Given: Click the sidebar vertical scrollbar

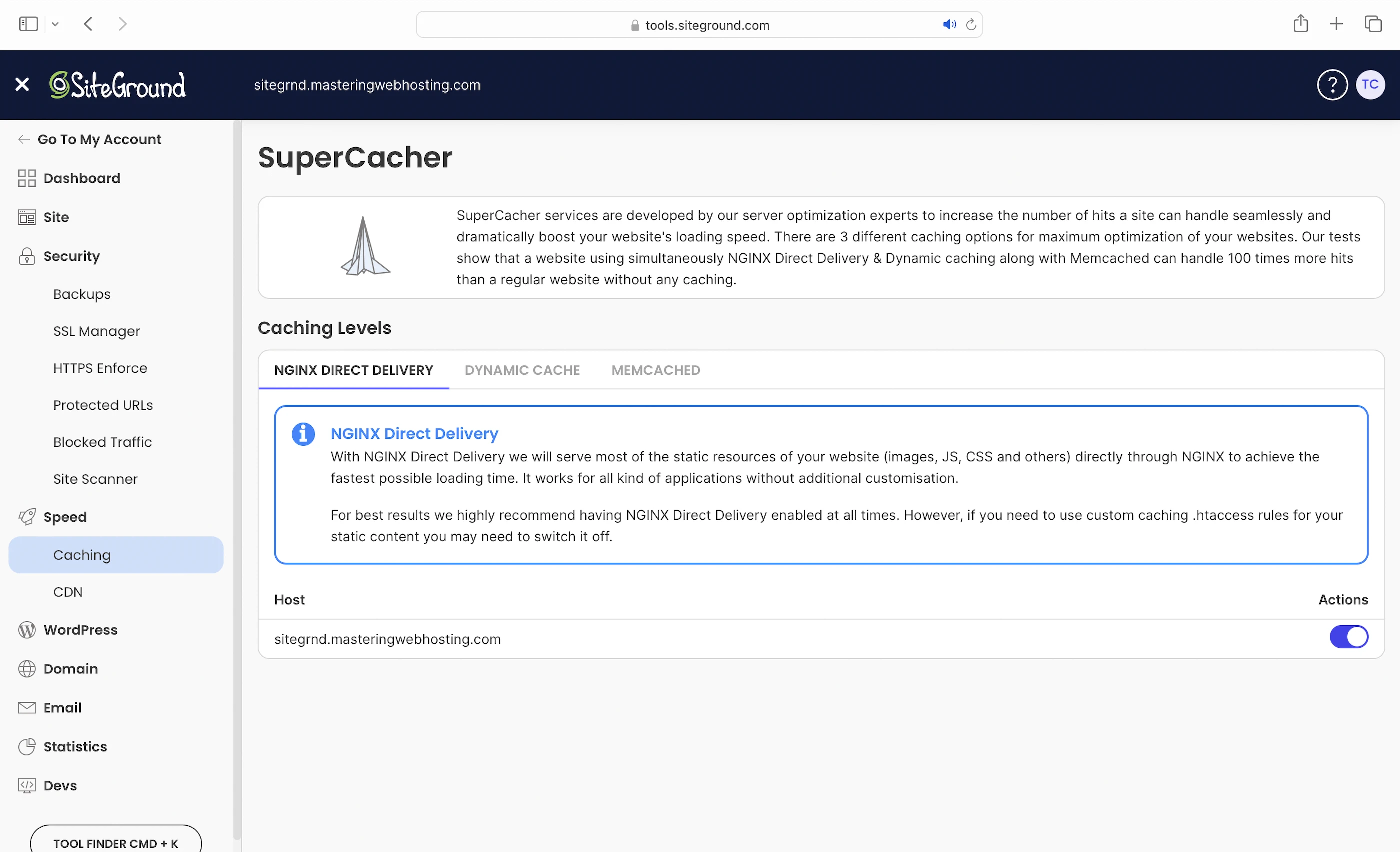Looking at the screenshot, I should [237, 454].
